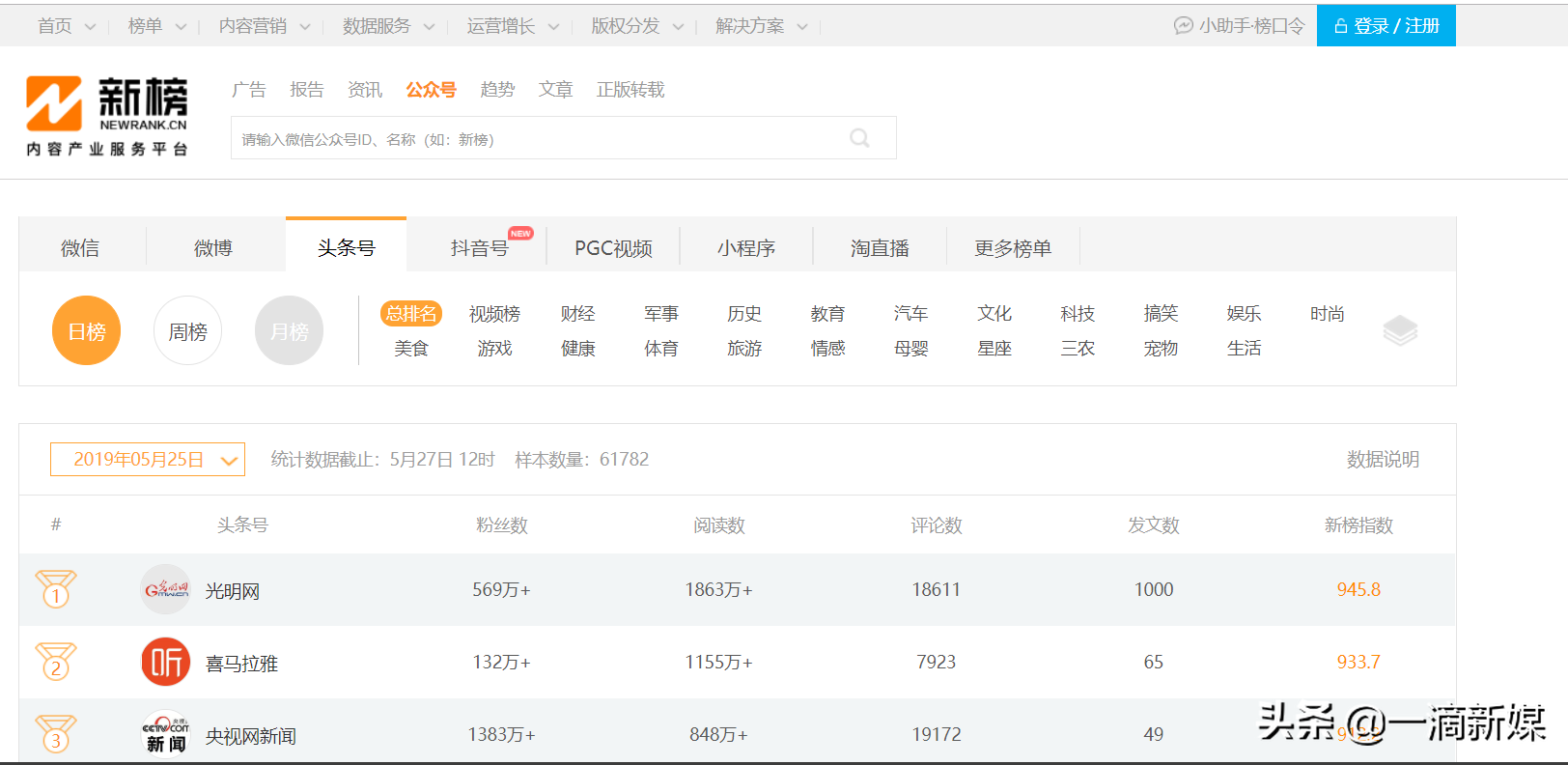
Task: Switch to the PGC视频 tab
Action: [613, 248]
